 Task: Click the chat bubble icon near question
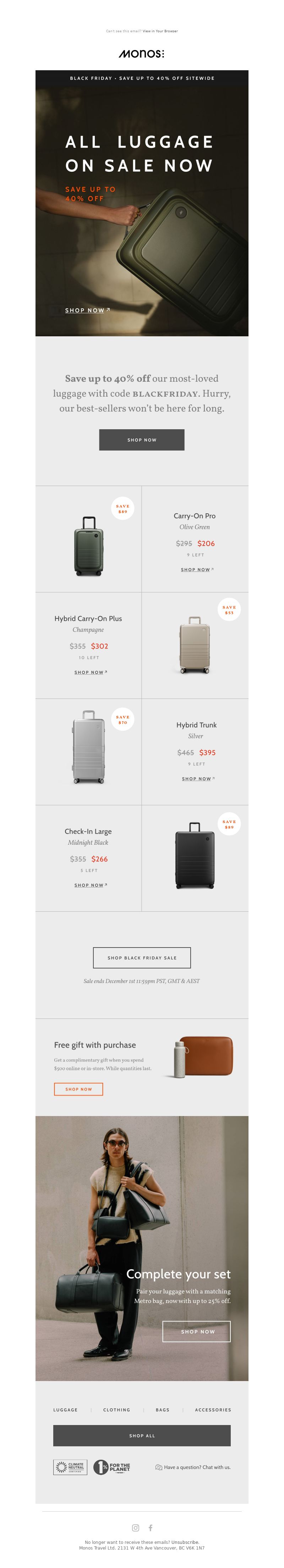(x=158, y=1467)
